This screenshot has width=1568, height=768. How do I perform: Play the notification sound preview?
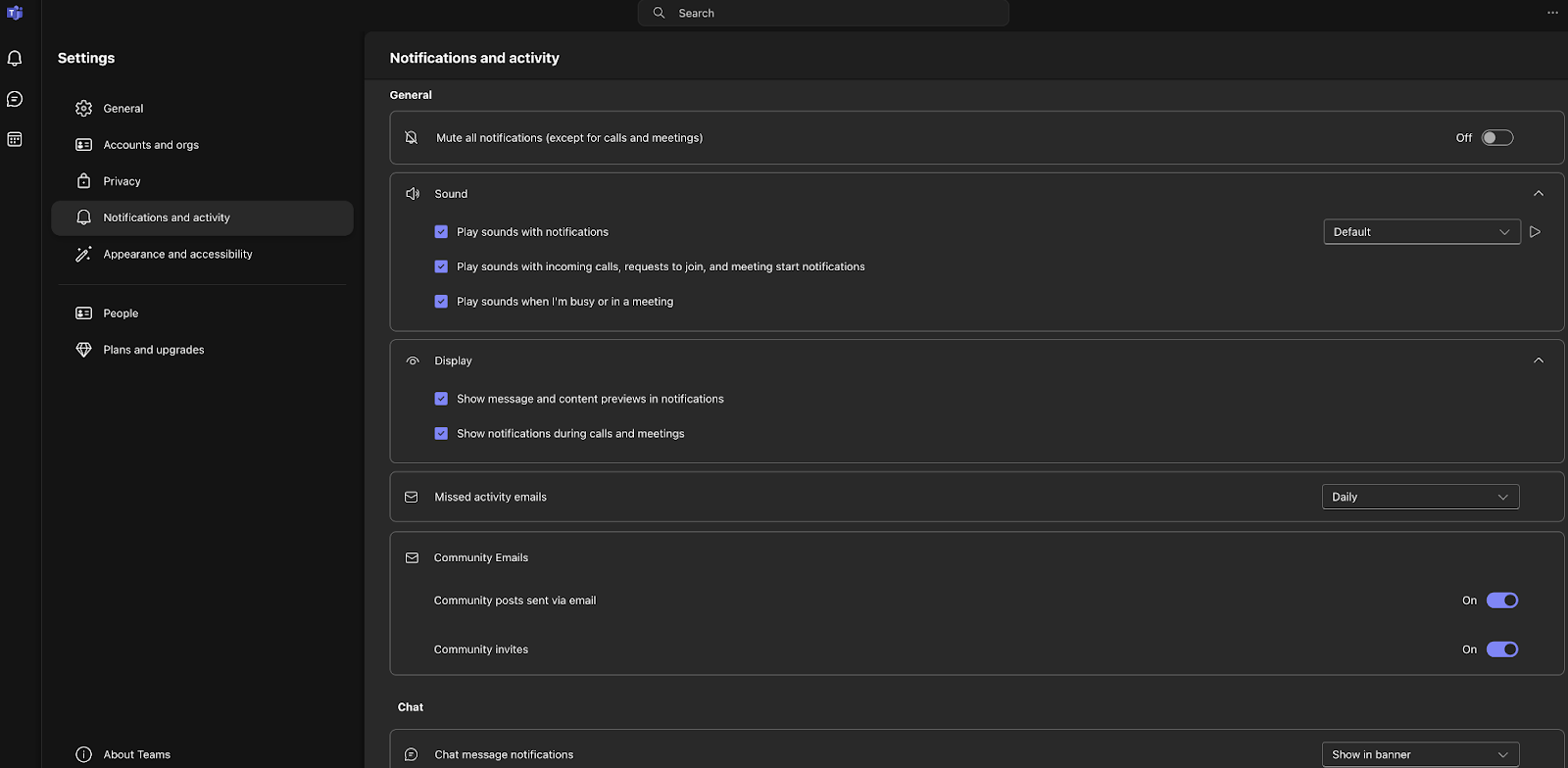pyautogui.click(x=1536, y=232)
